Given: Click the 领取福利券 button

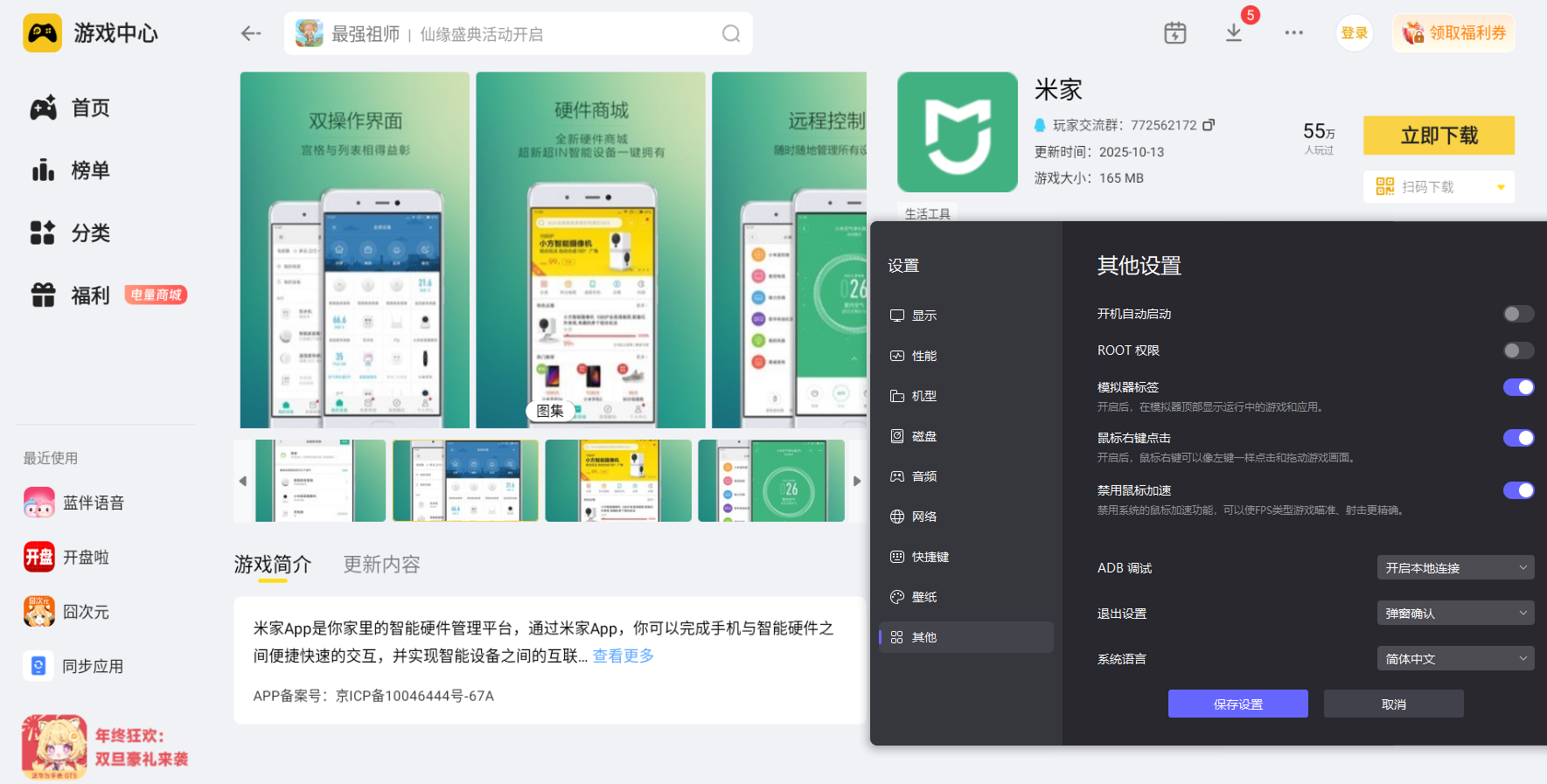Looking at the screenshot, I should pyautogui.click(x=1453, y=33).
